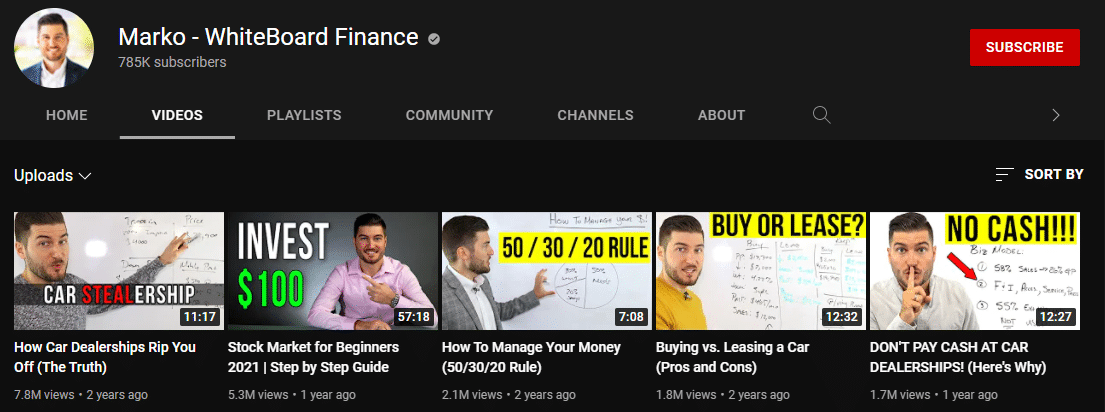Click the verified checkmark badge

coord(434,39)
